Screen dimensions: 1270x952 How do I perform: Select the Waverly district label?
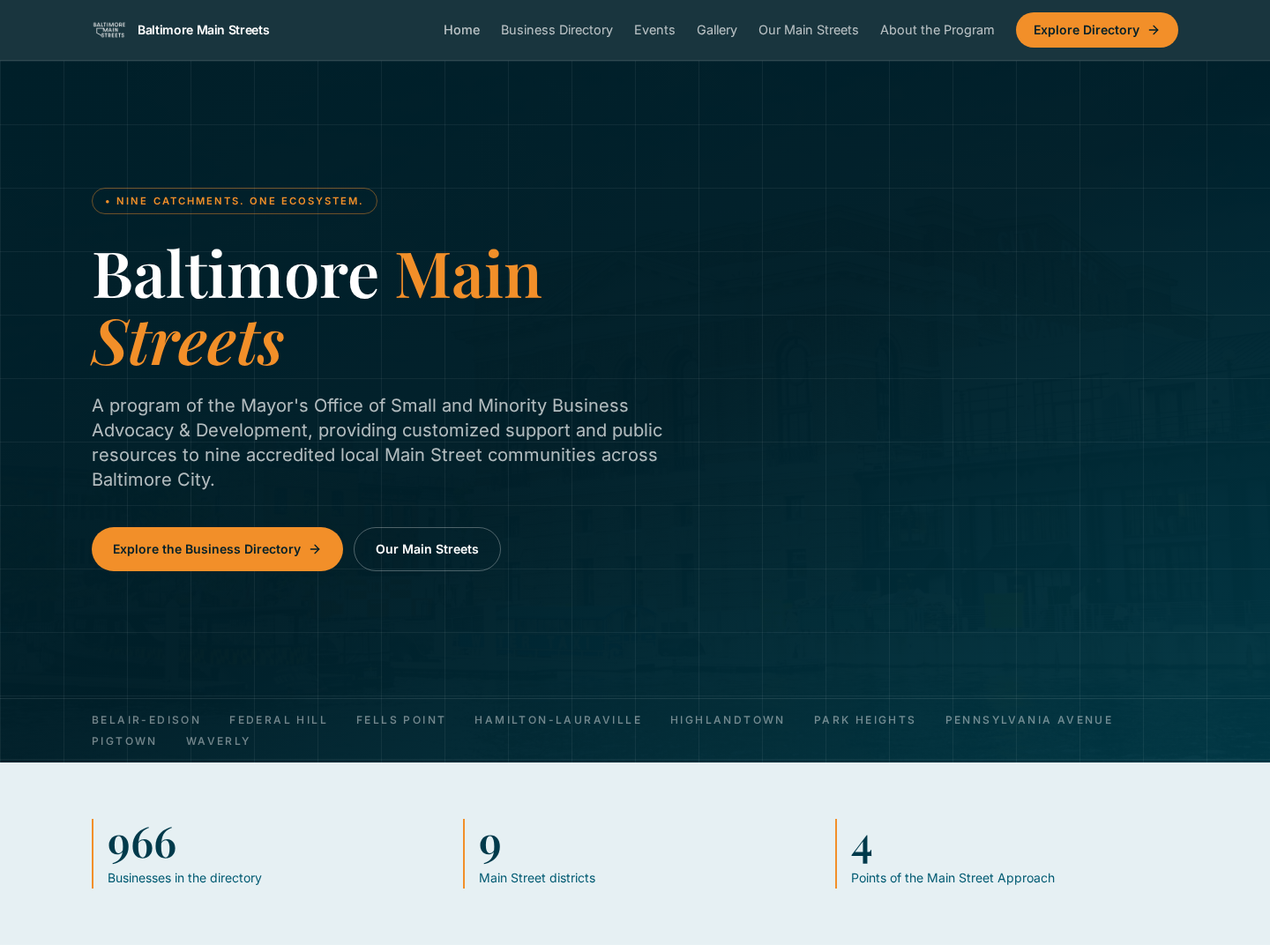pos(218,741)
